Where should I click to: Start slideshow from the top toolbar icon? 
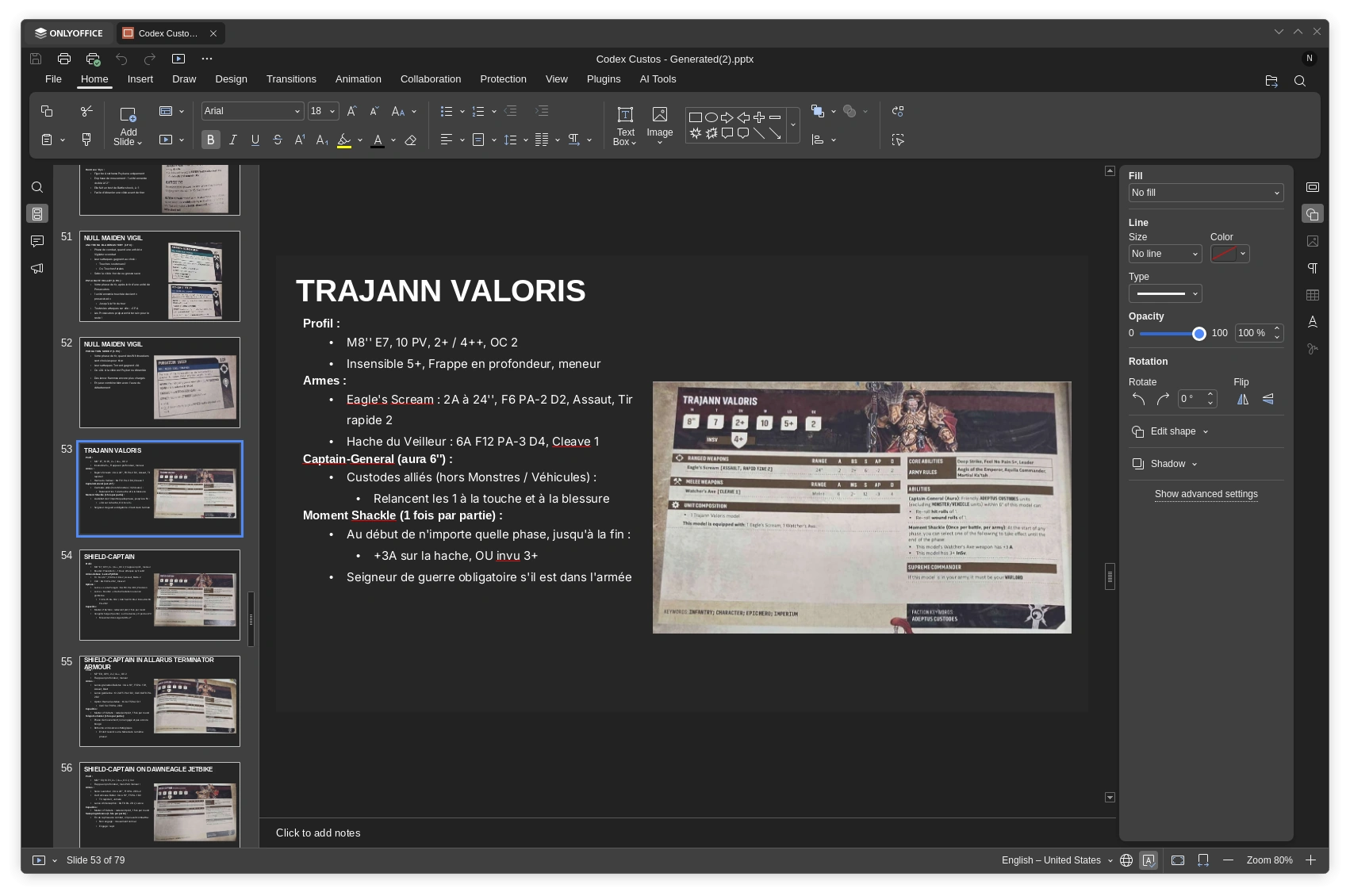[x=178, y=59]
